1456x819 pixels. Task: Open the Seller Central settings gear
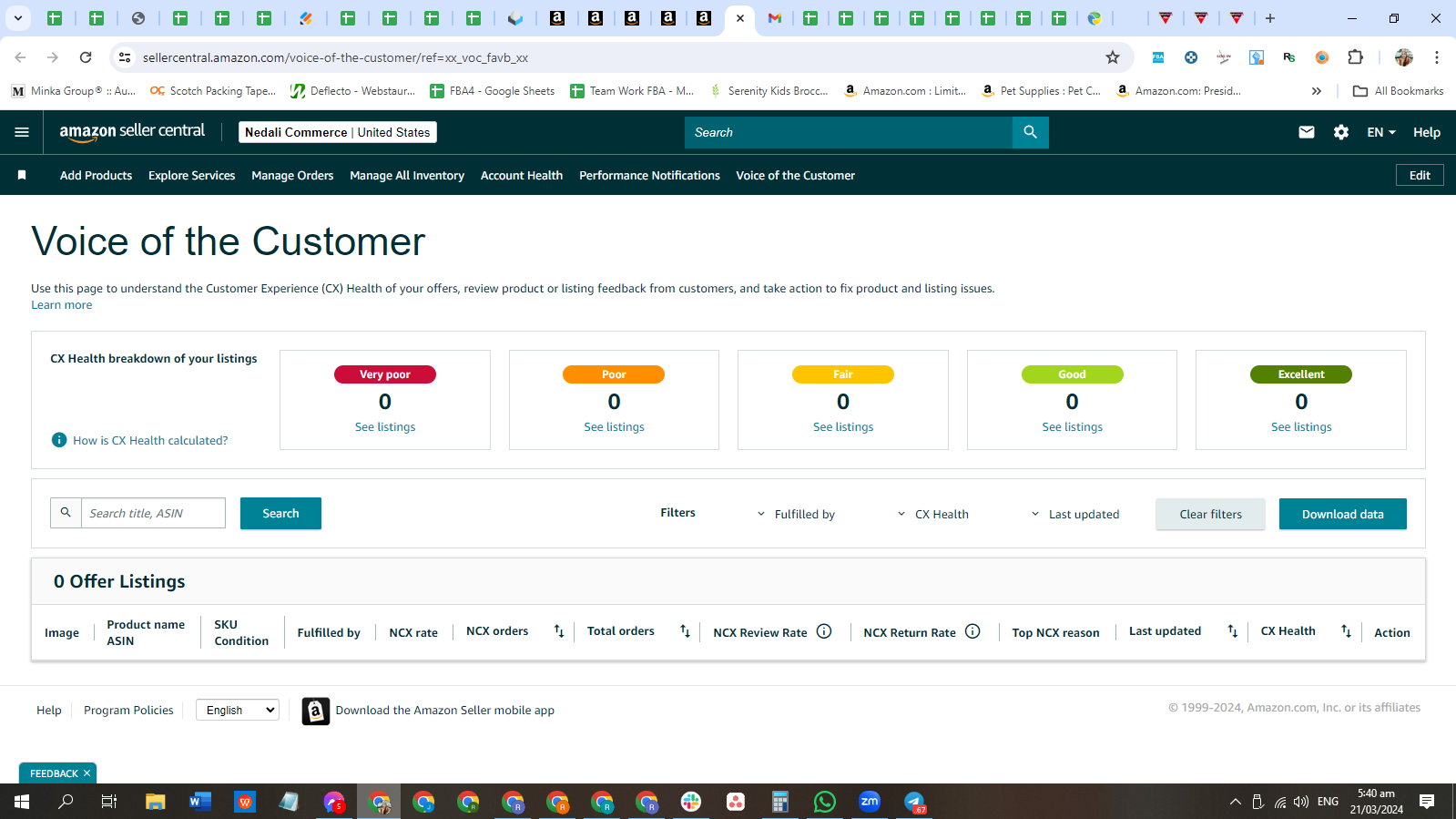(x=1341, y=132)
